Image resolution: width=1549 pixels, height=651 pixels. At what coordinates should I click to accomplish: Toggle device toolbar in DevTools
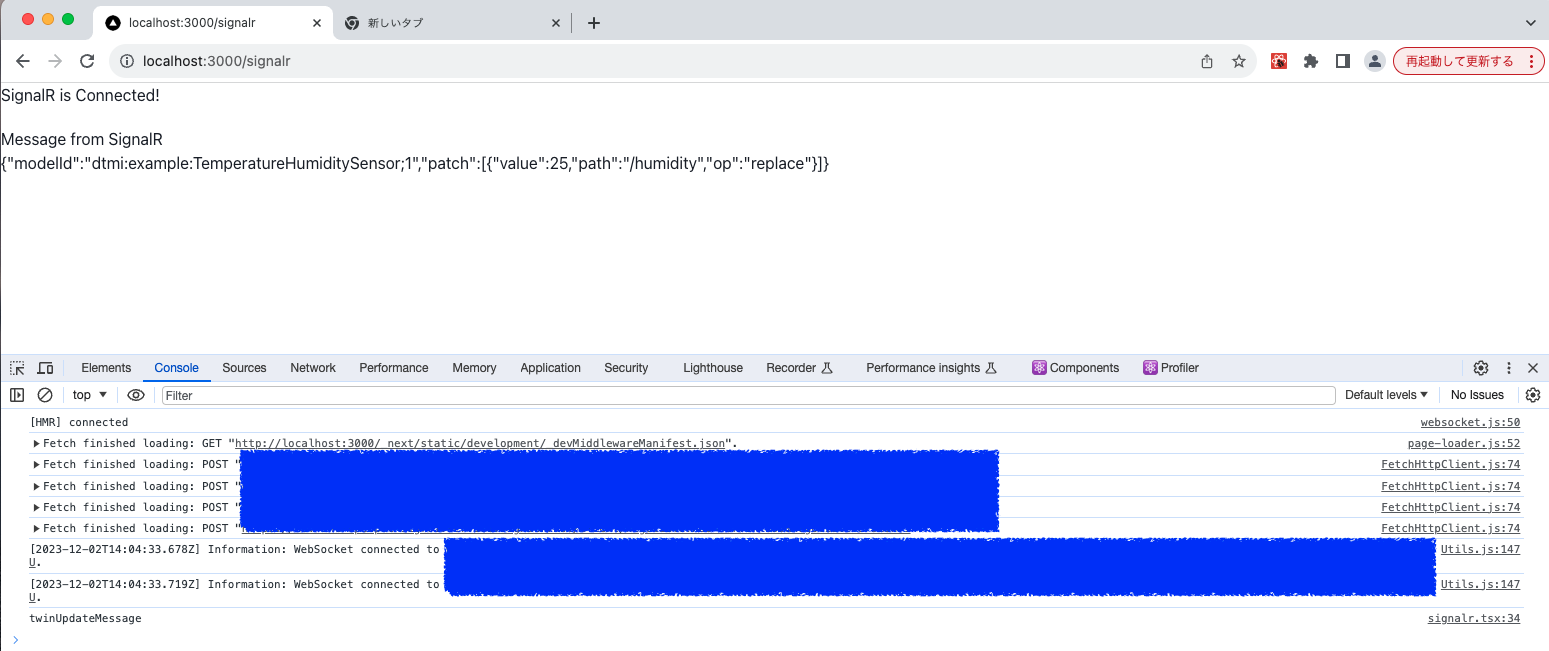(45, 368)
